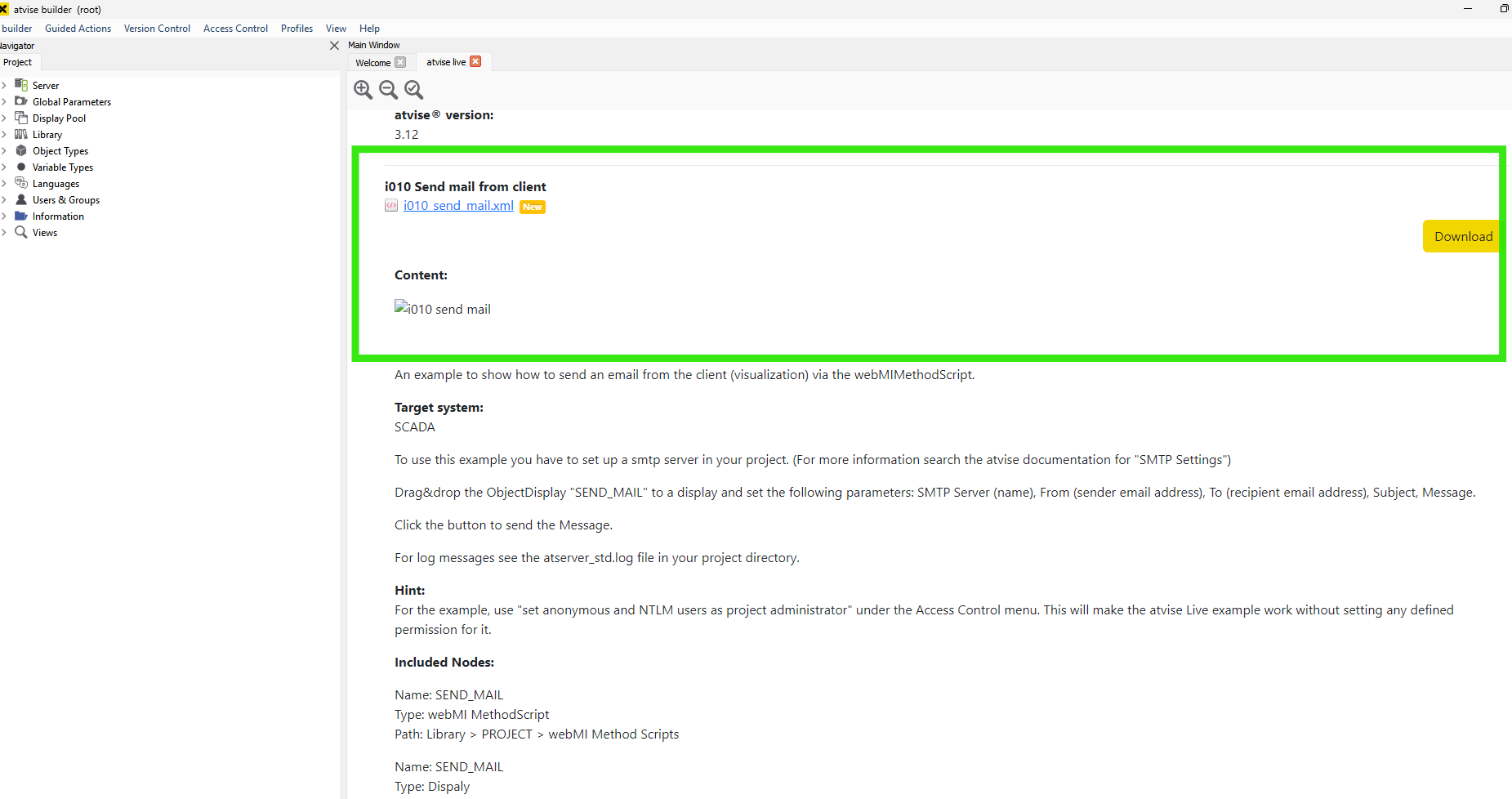Restore the atvise builder window
The image size is (1512, 799).
pyautogui.click(x=1504, y=8)
